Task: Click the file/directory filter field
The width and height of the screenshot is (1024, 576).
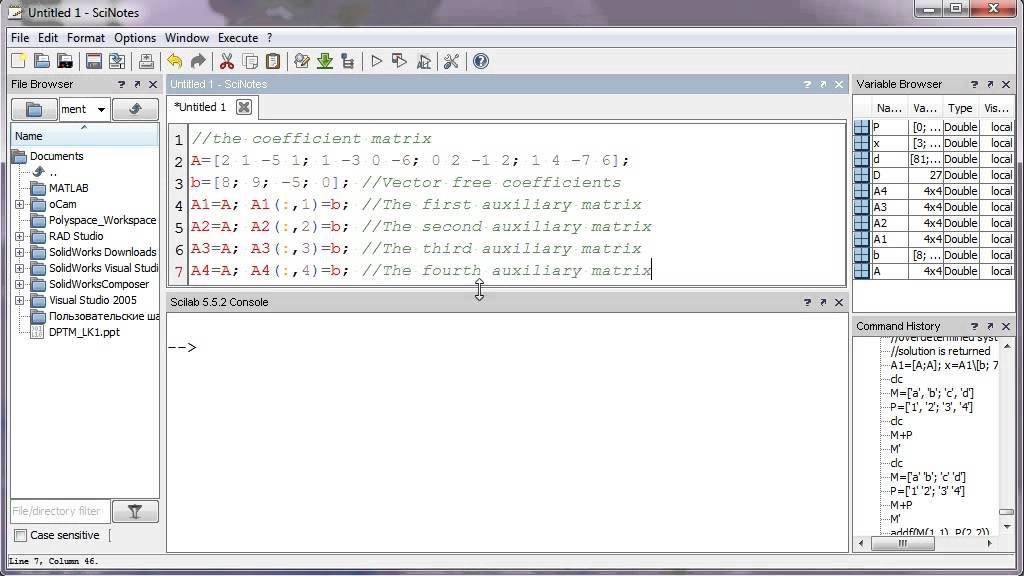Action: [x=59, y=511]
